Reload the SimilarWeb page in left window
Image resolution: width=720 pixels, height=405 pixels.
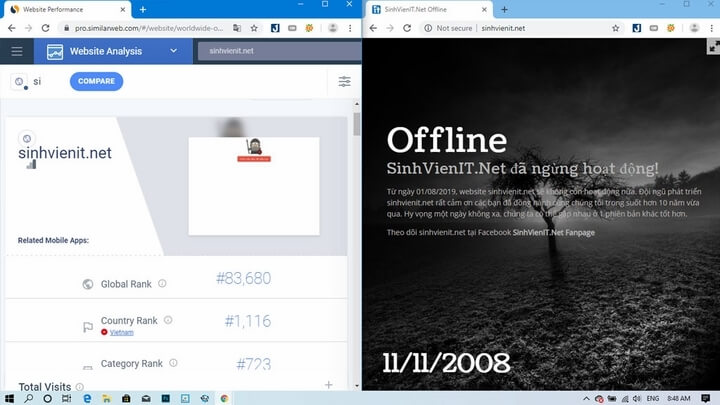click(45, 28)
